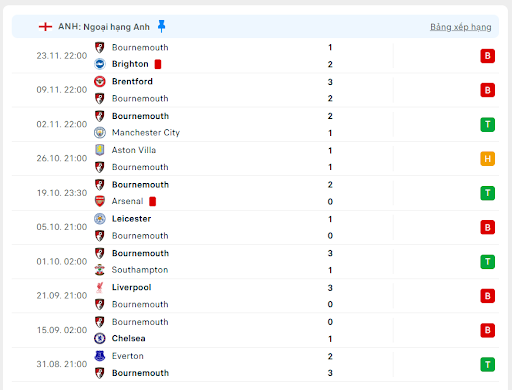Viewport: 512px width, 390px height.
Task: Click the Aston Villa club crest
Action: click(100, 150)
